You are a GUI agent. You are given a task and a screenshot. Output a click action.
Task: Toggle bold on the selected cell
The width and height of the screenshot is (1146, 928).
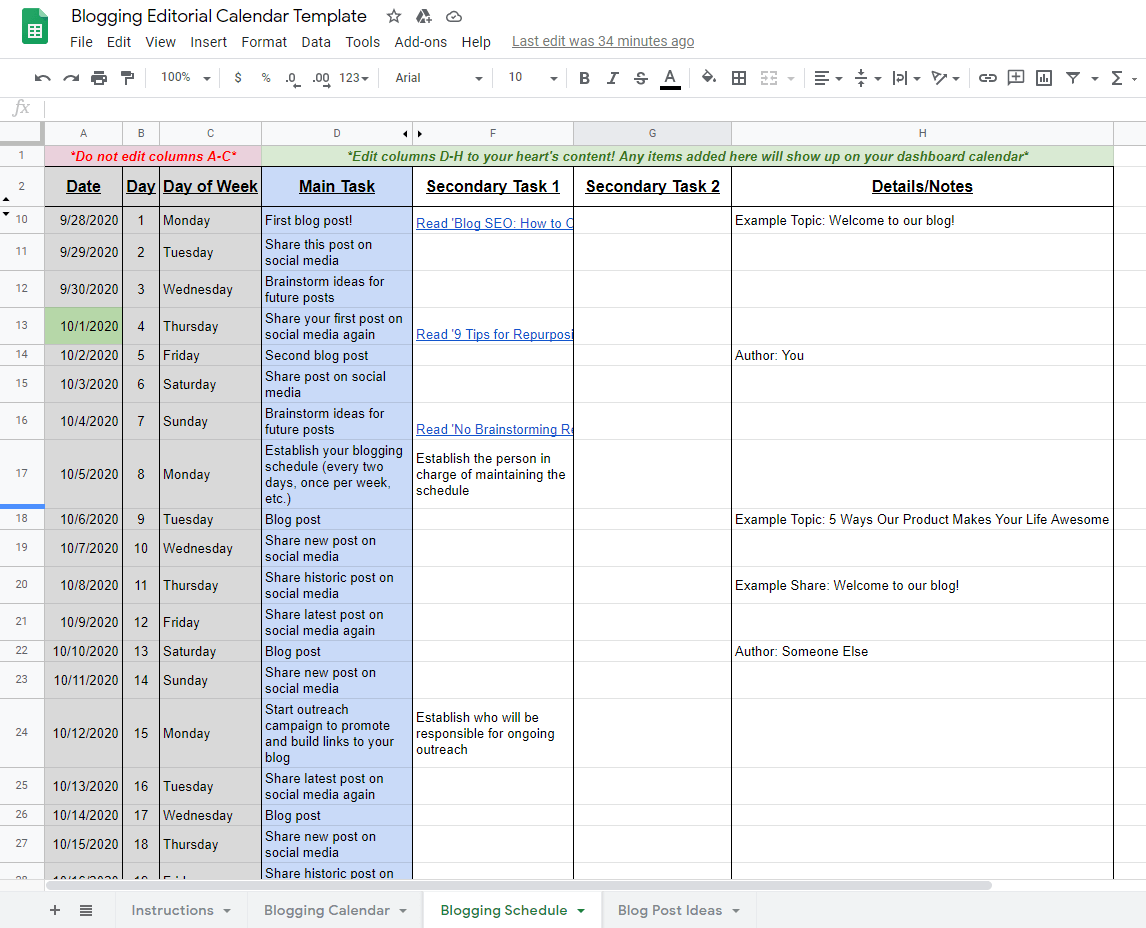tap(584, 77)
